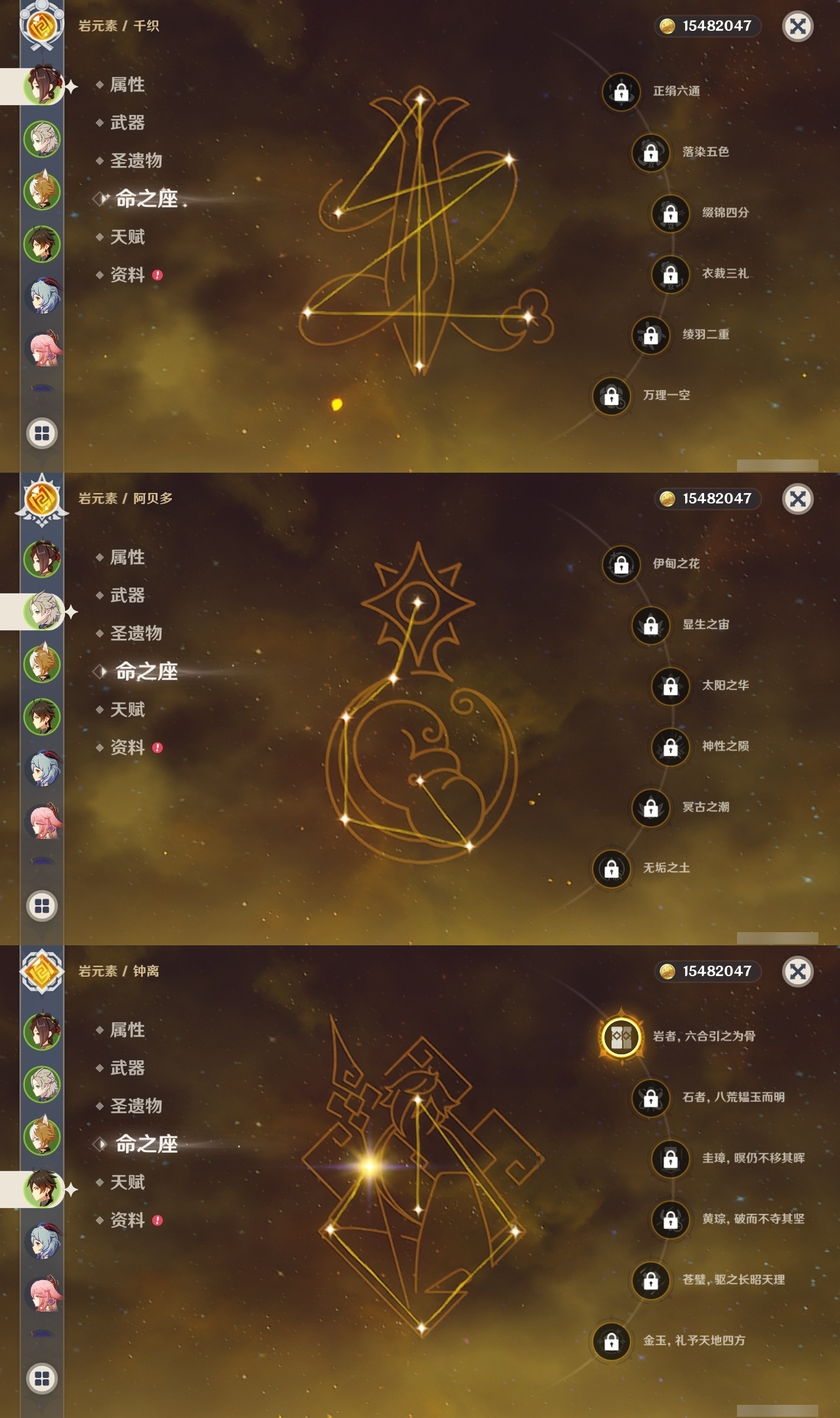840x1418 pixels.
Task: Inspect the locked 神性之陨 constellation
Action: pos(670,747)
